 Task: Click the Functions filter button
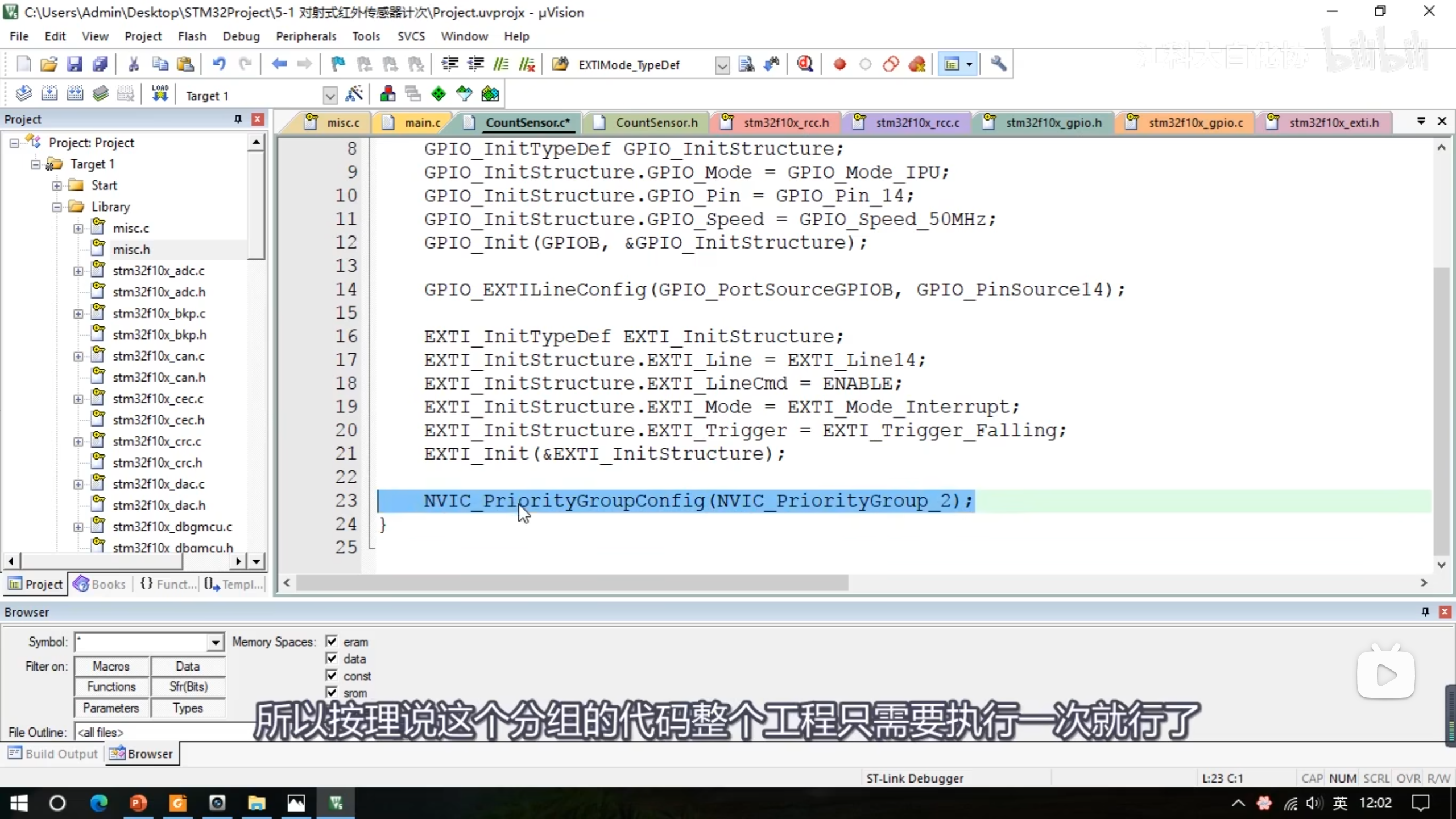(x=111, y=687)
